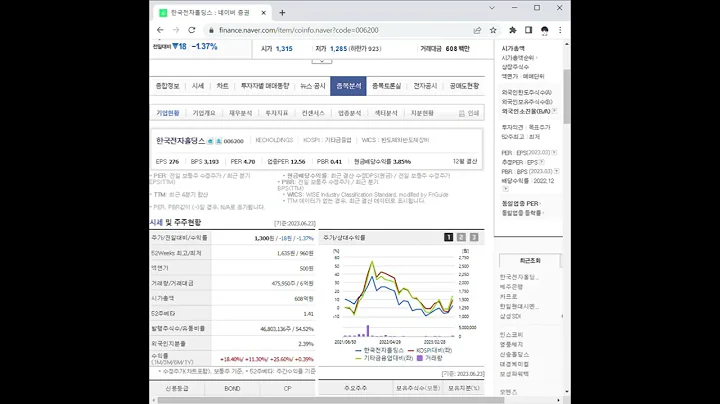Open the 시세 tab
This screenshot has width=720, height=404.
(198, 86)
